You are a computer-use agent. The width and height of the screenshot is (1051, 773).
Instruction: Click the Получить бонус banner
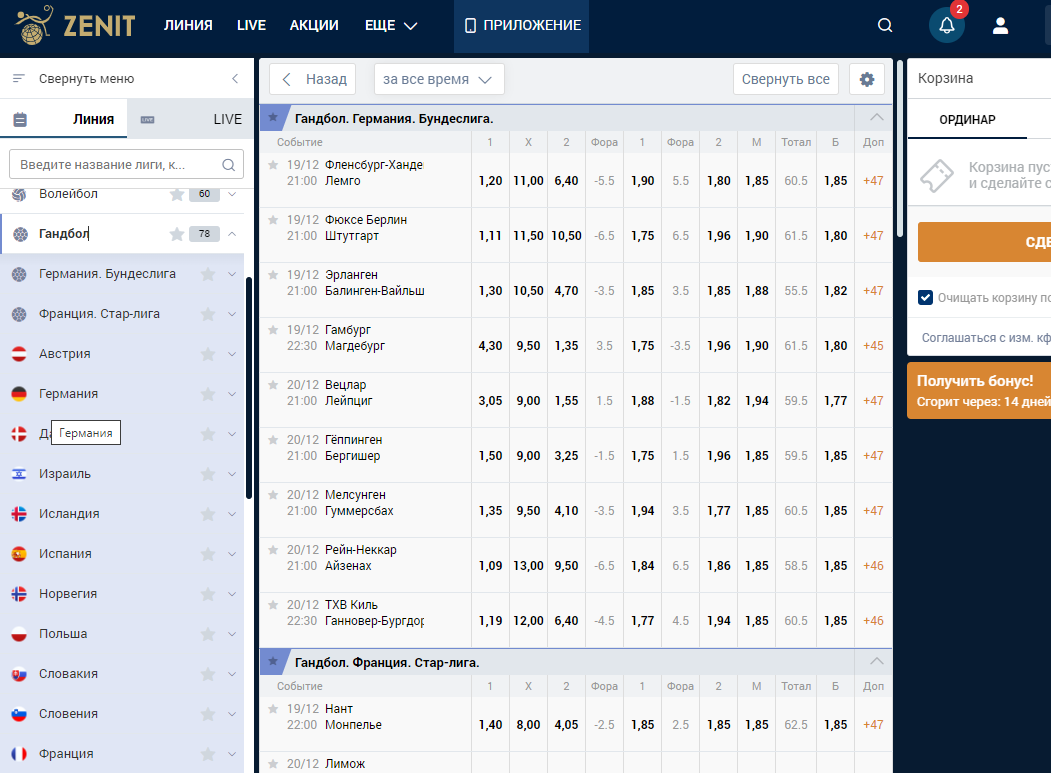(979, 391)
